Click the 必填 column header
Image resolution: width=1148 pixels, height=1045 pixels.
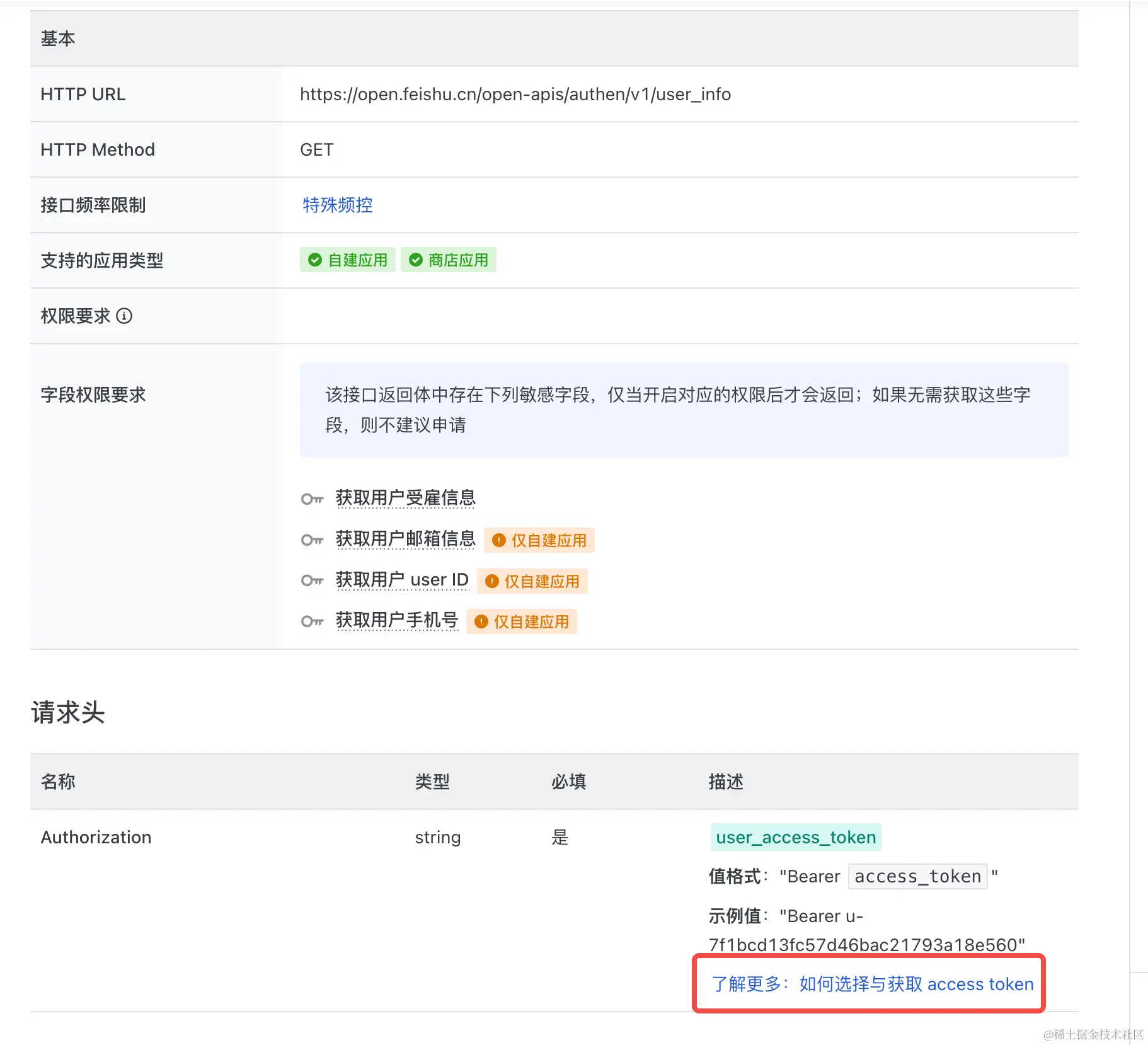(569, 782)
